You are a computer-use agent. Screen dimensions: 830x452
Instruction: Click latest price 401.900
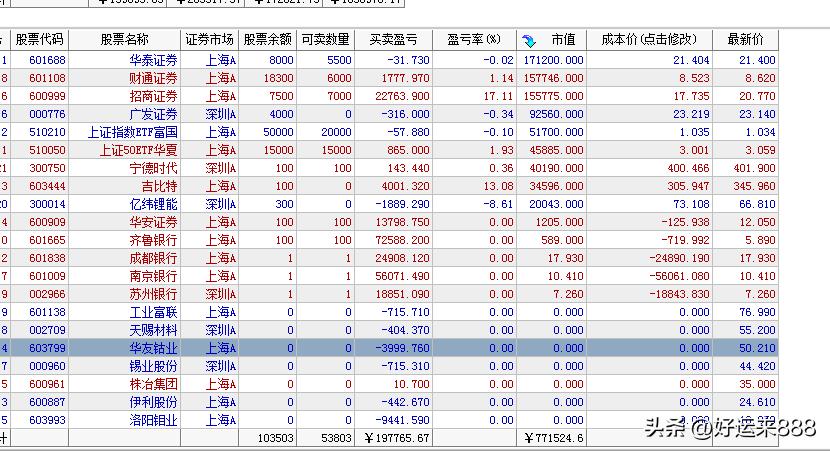(754, 168)
